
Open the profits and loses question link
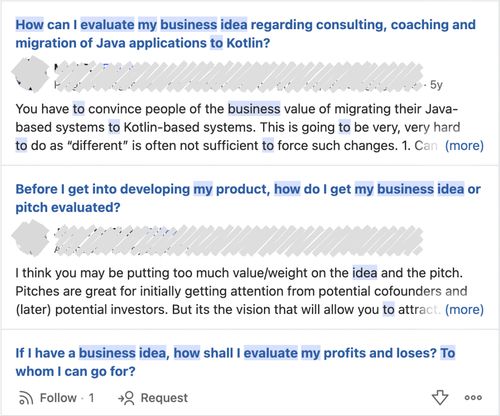235,362
